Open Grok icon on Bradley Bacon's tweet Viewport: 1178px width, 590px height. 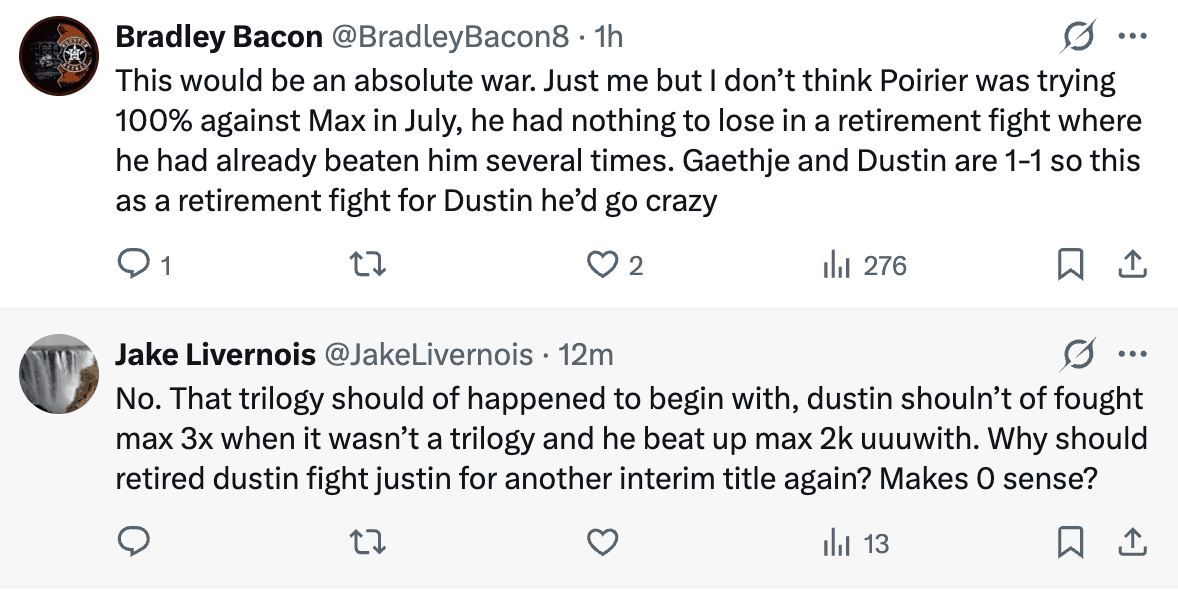[1078, 38]
